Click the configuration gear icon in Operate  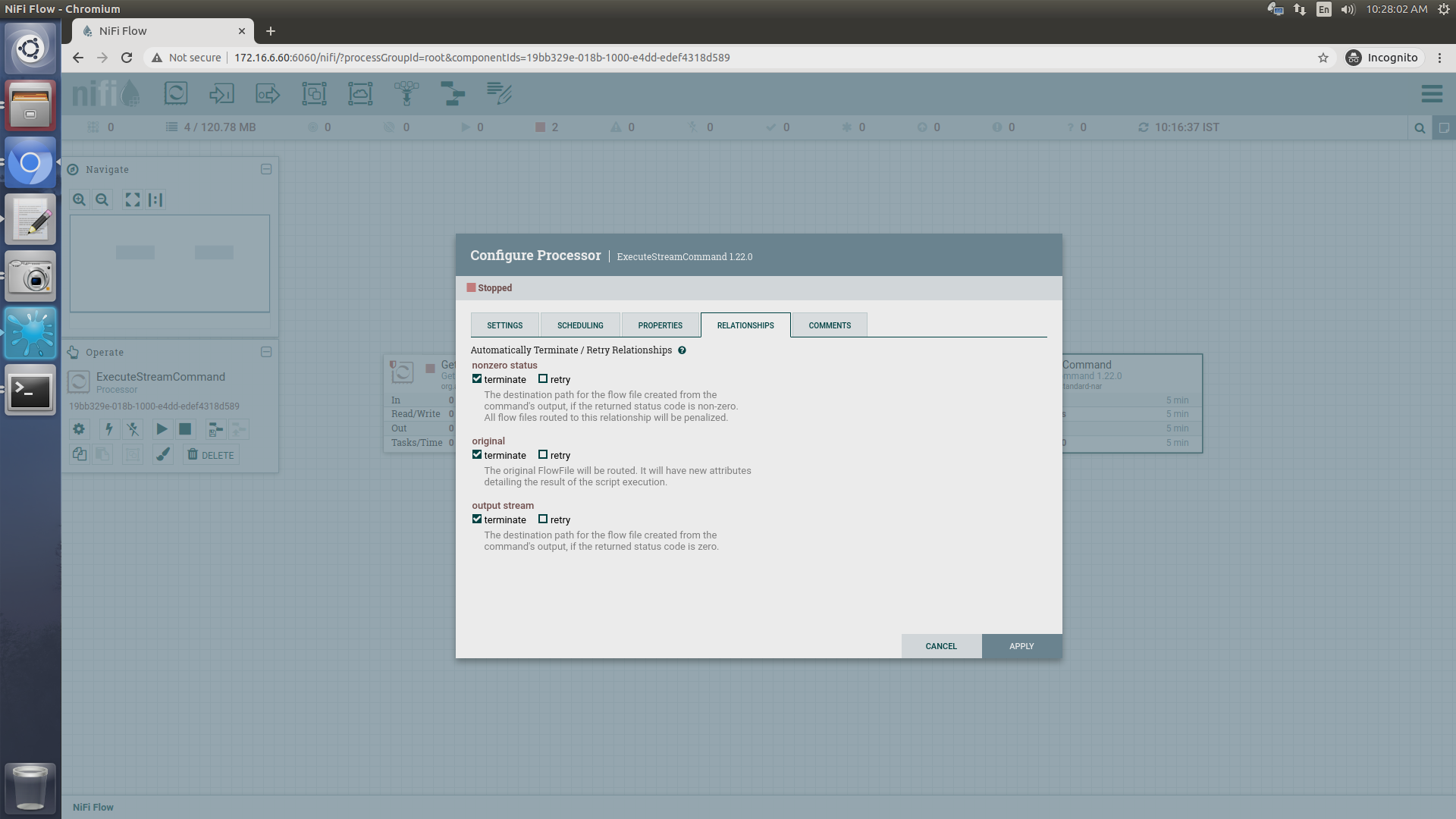click(x=79, y=429)
